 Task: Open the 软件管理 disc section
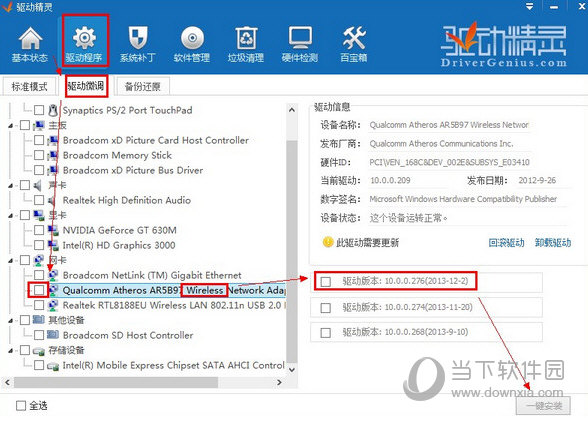[192, 44]
